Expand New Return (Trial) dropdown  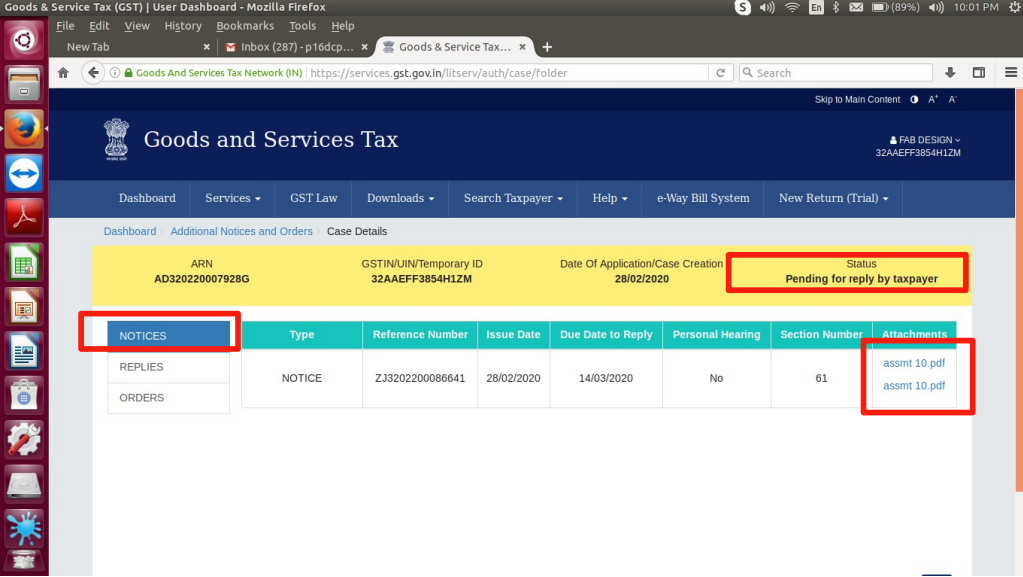(x=833, y=198)
